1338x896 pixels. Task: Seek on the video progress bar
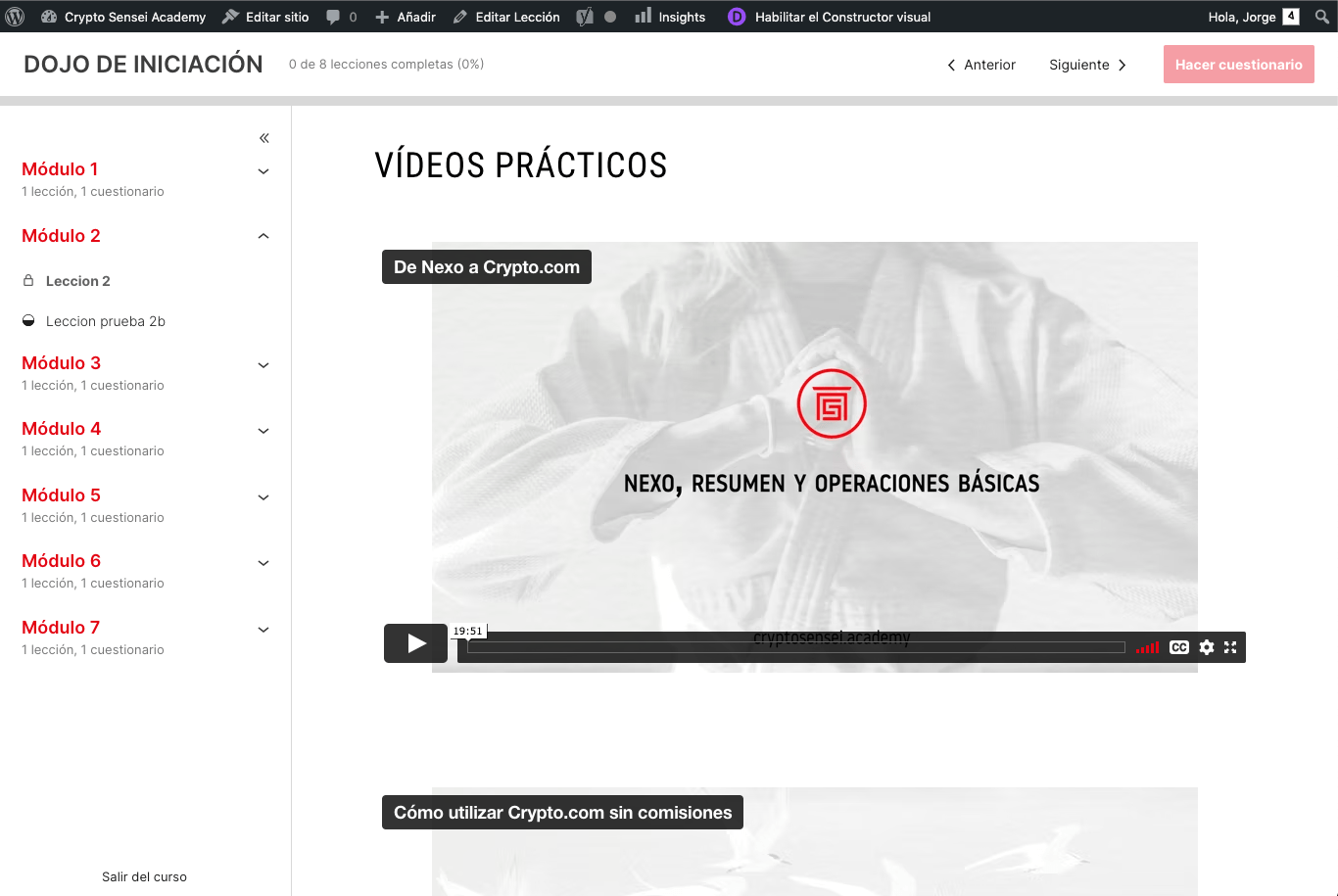click(795, 647)
